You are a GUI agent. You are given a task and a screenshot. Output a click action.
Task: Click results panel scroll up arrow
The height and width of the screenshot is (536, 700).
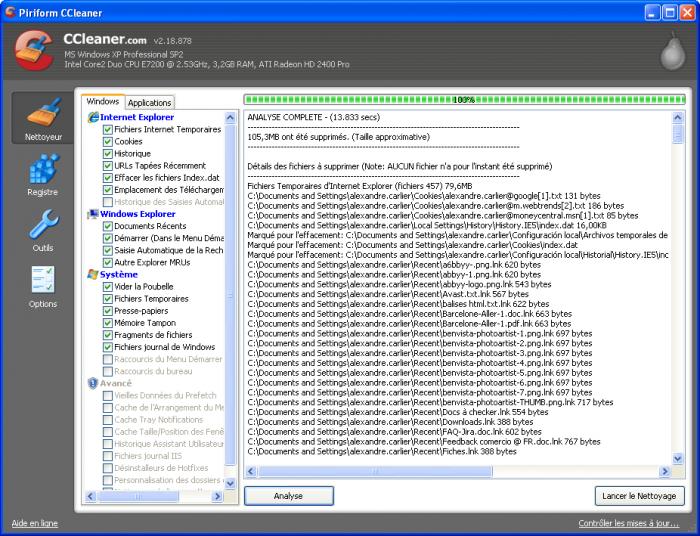click(678, 116)
